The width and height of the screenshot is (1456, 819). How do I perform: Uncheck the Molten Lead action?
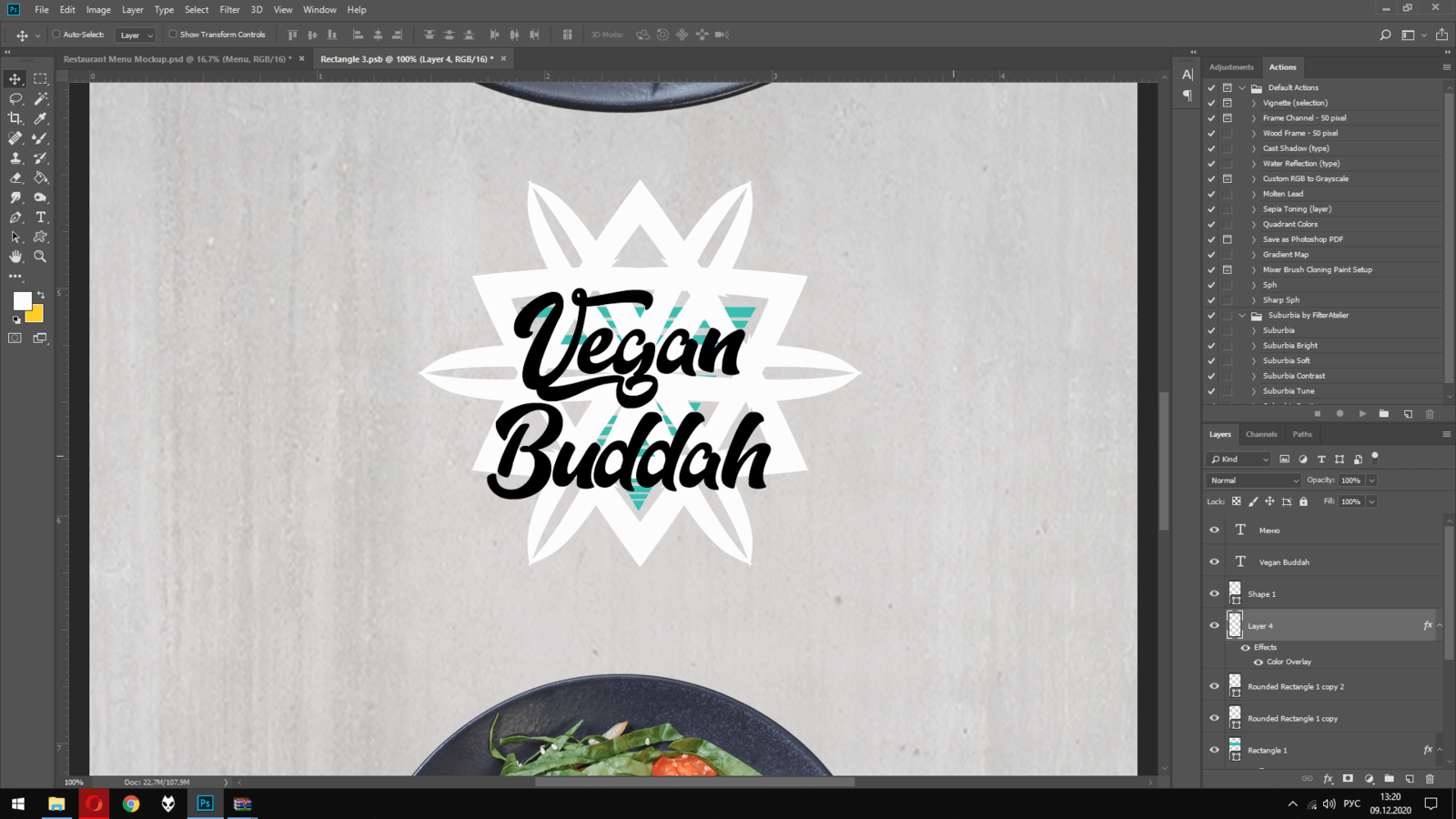pyautogui.click(x=1211, y=194)
